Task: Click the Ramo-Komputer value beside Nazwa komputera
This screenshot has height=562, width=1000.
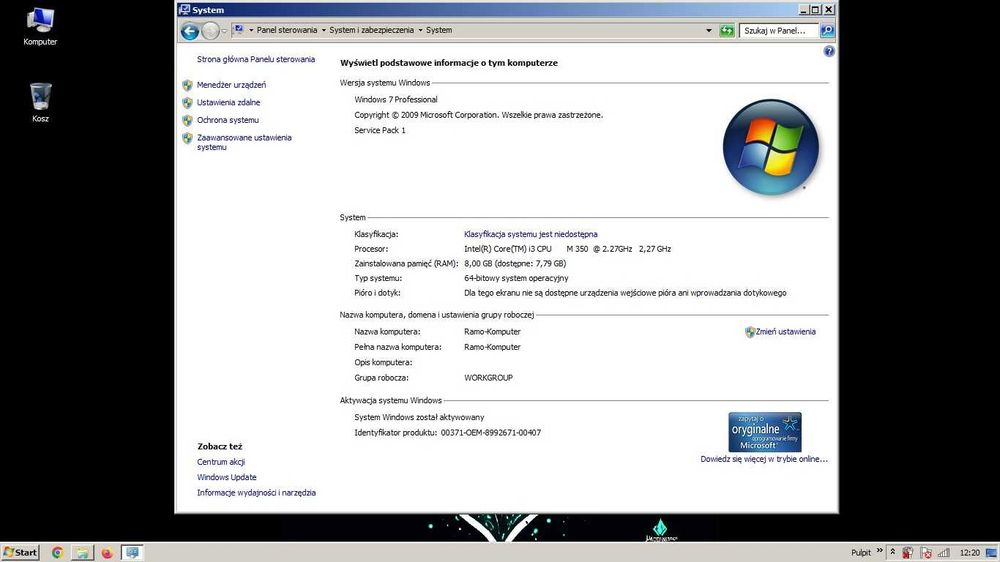Action: [x=492, y=332]
